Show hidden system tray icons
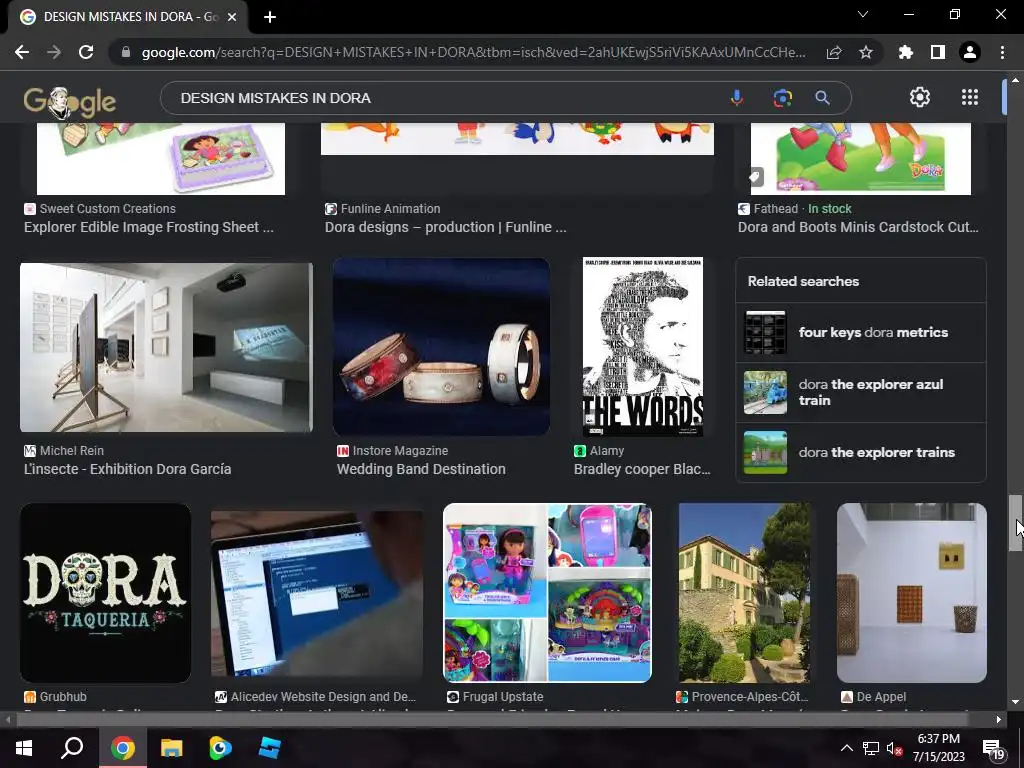1024x768 pixels. (846, 748)
